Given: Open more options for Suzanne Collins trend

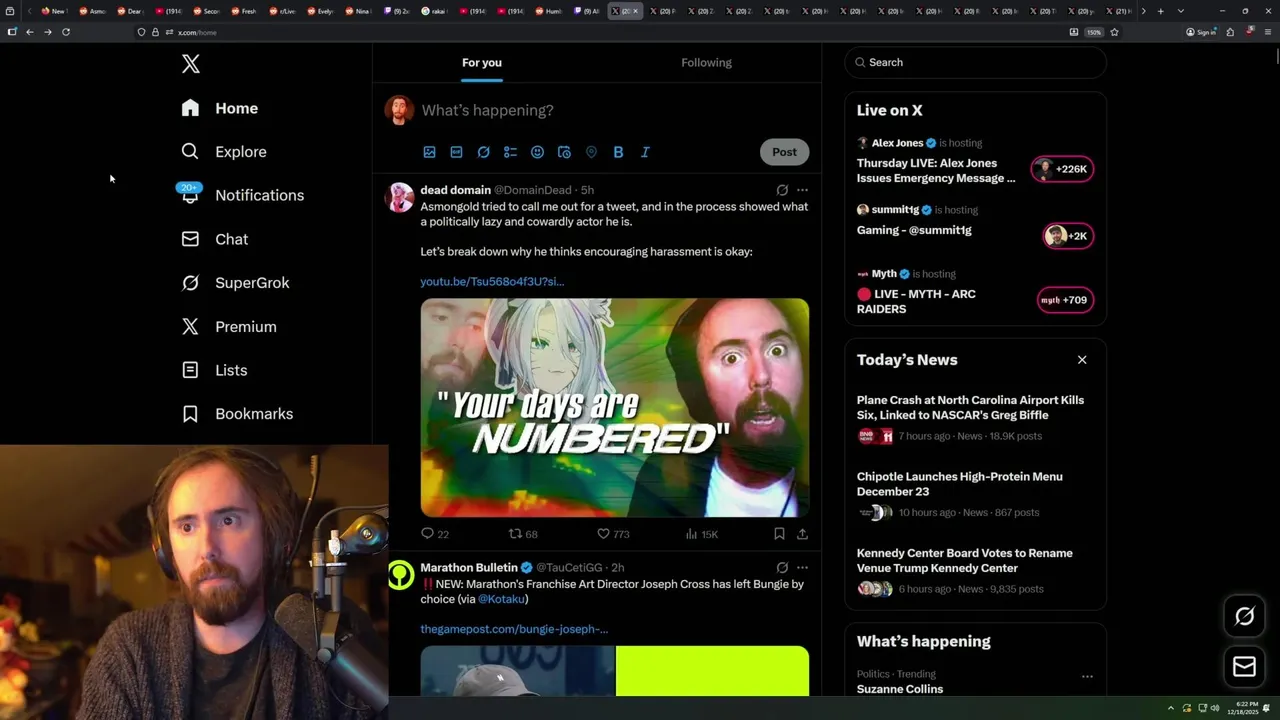Looking at the screenshot, I should click(1087, 677).
